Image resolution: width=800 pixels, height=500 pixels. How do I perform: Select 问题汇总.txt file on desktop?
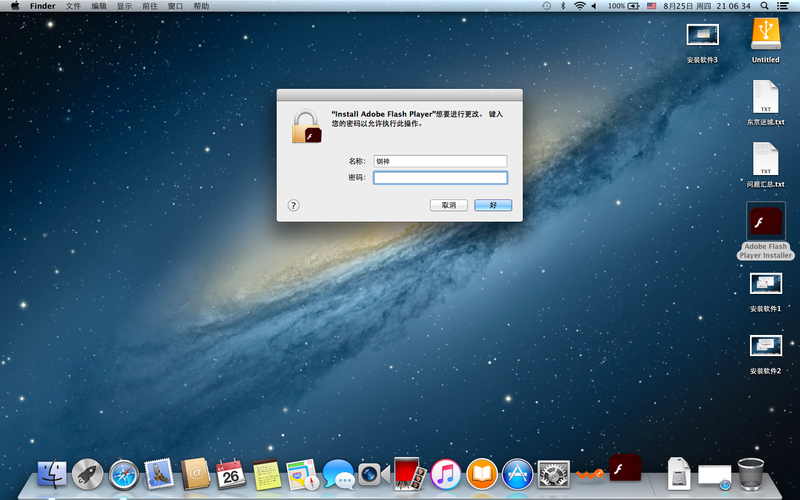click(766, 166)
